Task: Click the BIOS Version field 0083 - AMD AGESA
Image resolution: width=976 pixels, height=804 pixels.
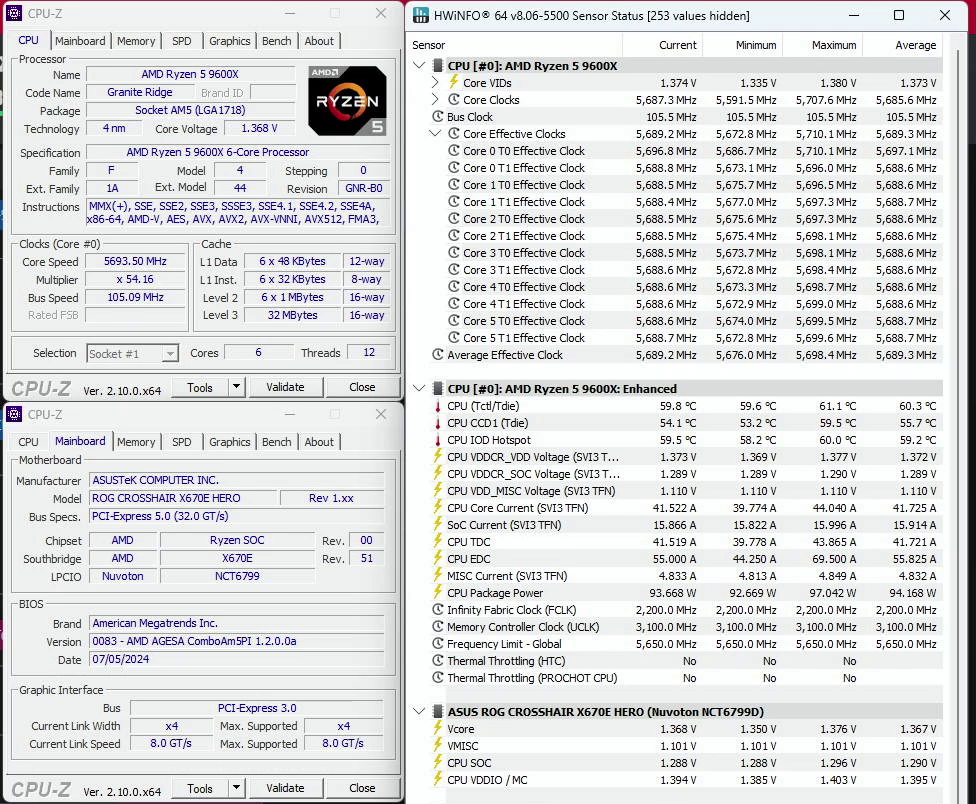Action: click(237, 641)
